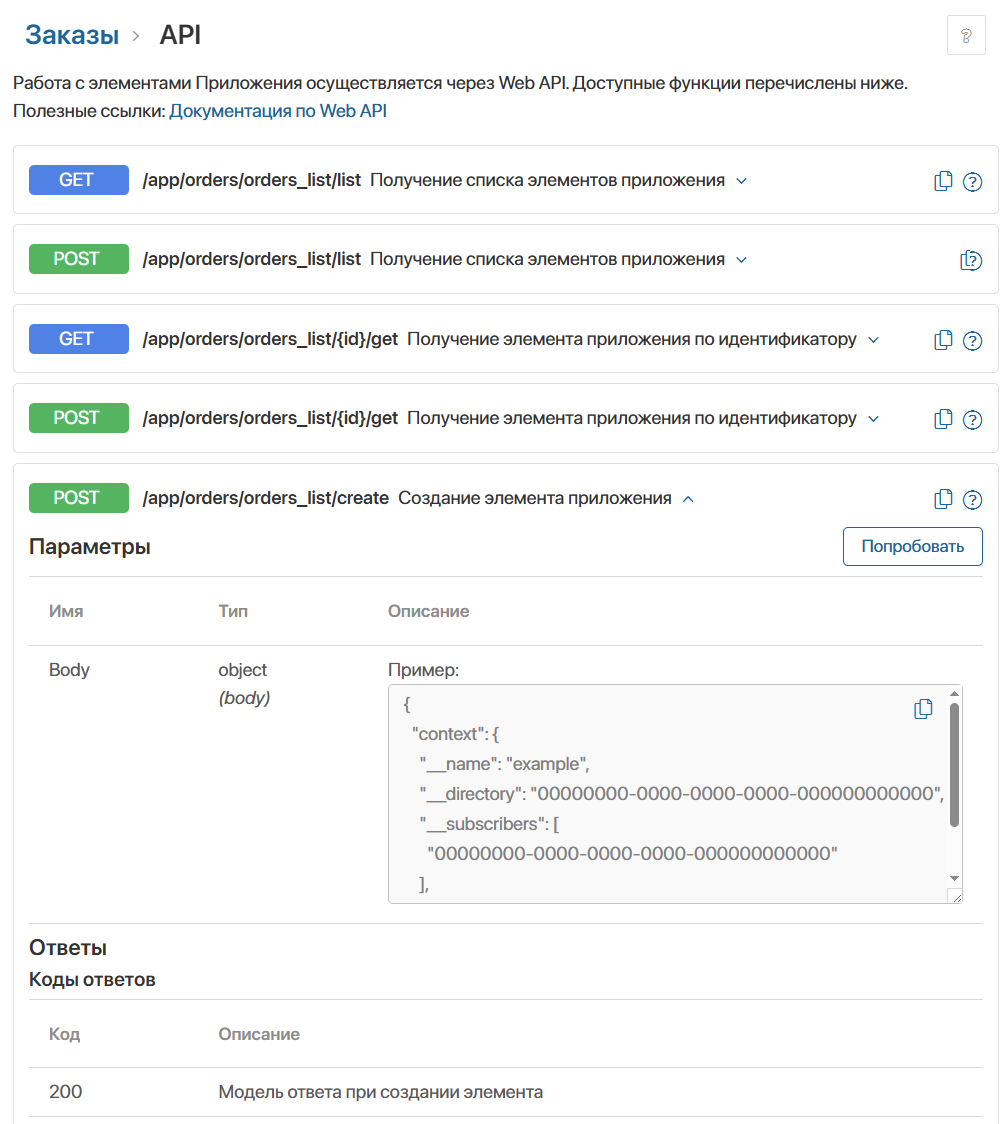Open help for POST orders_list/create method

972,500
